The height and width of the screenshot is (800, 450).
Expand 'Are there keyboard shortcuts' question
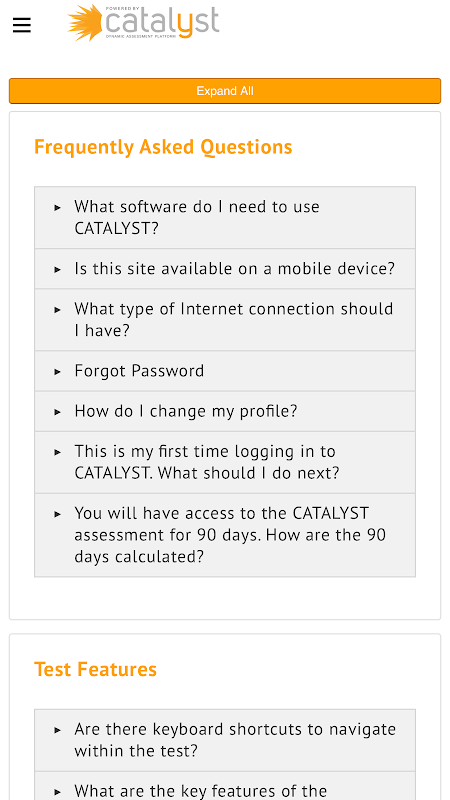point(225,740)
